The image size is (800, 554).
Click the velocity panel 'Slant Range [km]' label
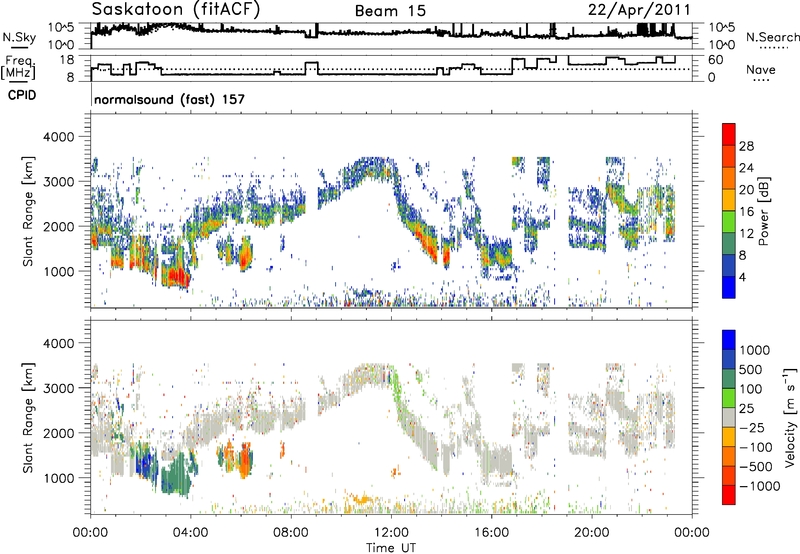(x=28, y=417)
